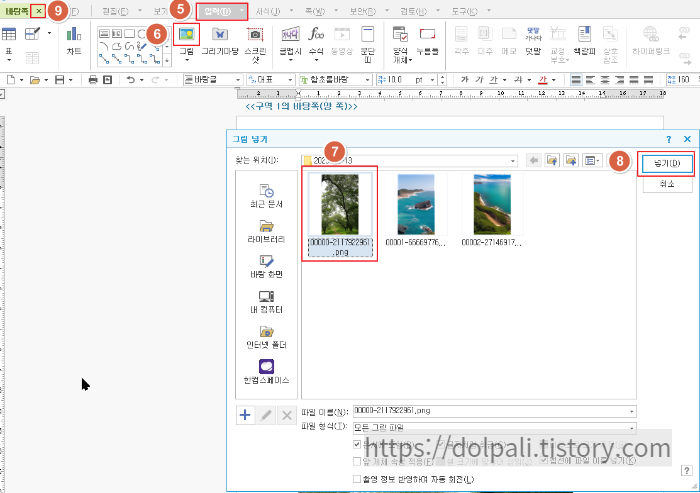The image size is (700, 493).
Task: Open the 쪽 menu
Action: 315,11
